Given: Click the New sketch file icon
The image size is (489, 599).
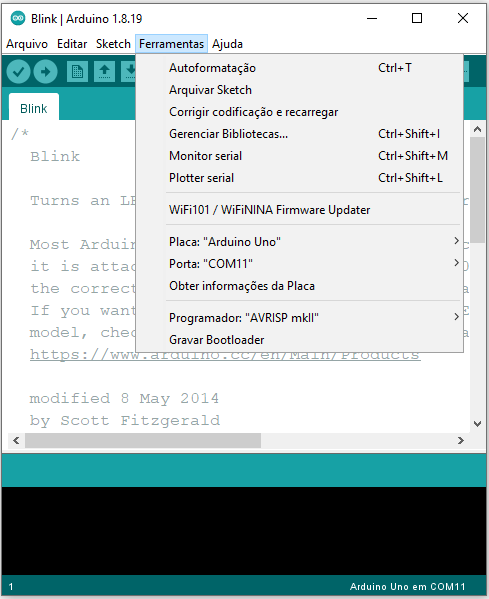Looking at the screenshot, I should (77, 71).
